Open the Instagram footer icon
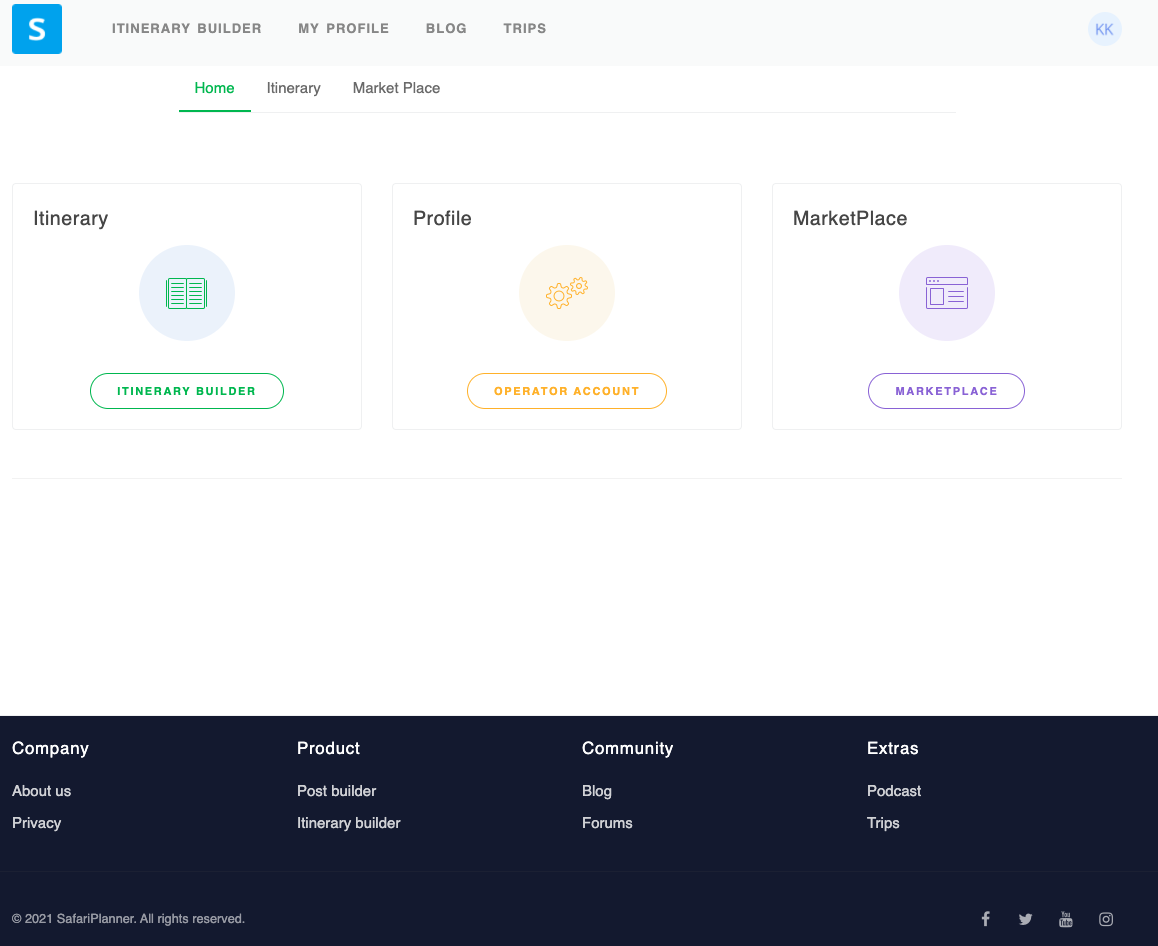 pos(1106,919)
